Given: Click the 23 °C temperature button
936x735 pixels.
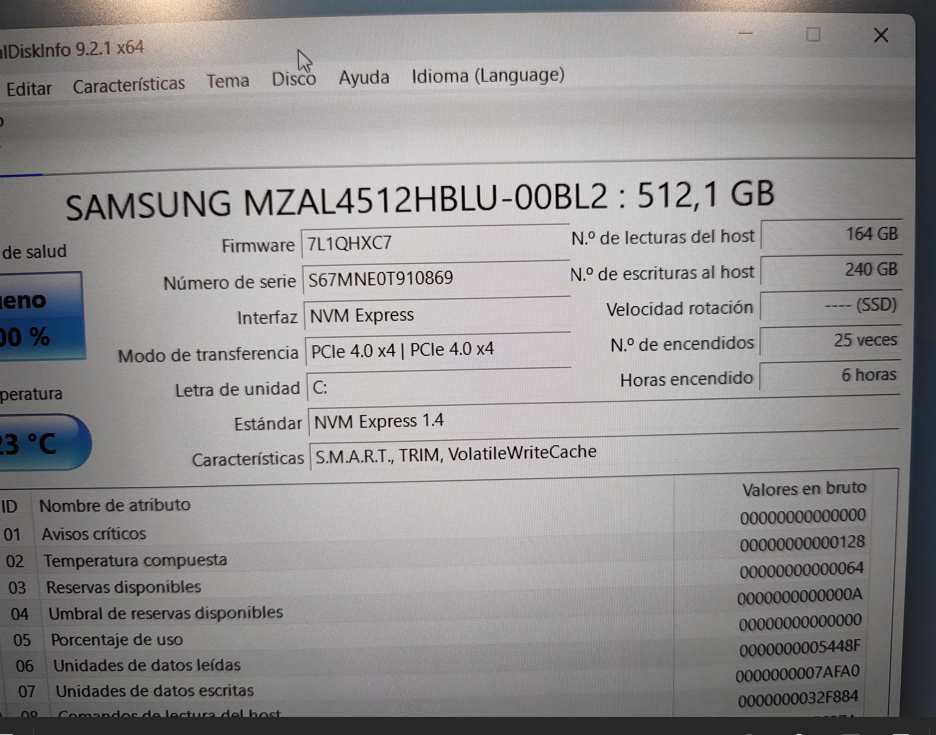Looking at the screenshot, I should (43, 442).
